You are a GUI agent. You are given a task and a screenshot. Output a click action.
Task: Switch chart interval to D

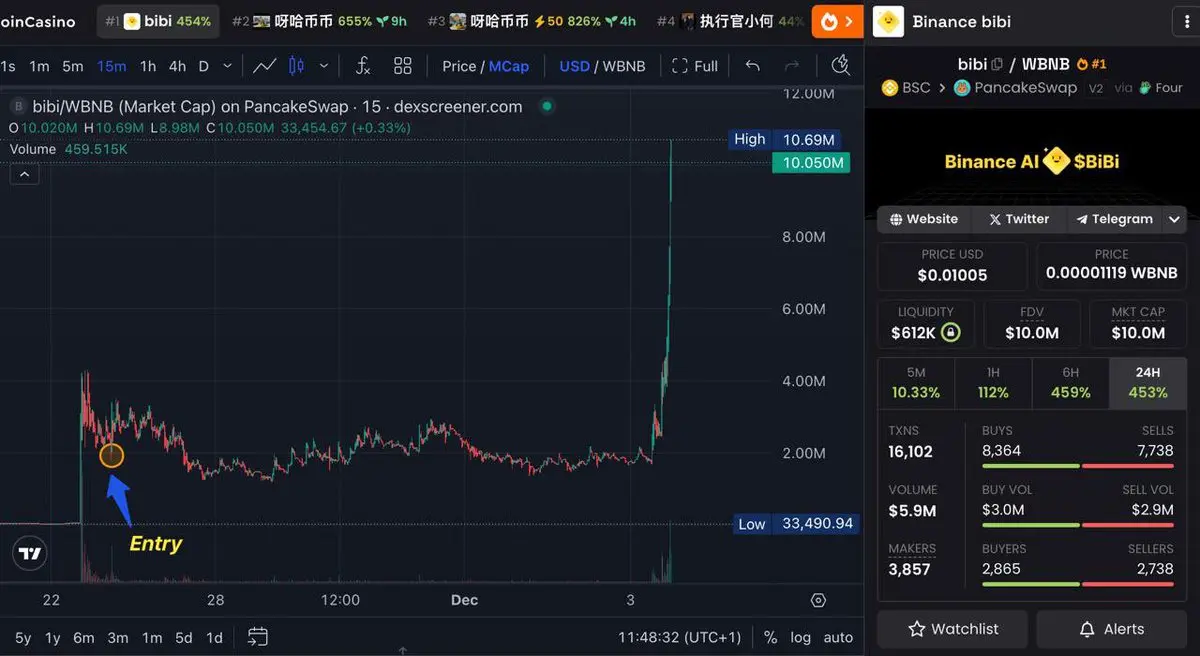coord(204,66)
